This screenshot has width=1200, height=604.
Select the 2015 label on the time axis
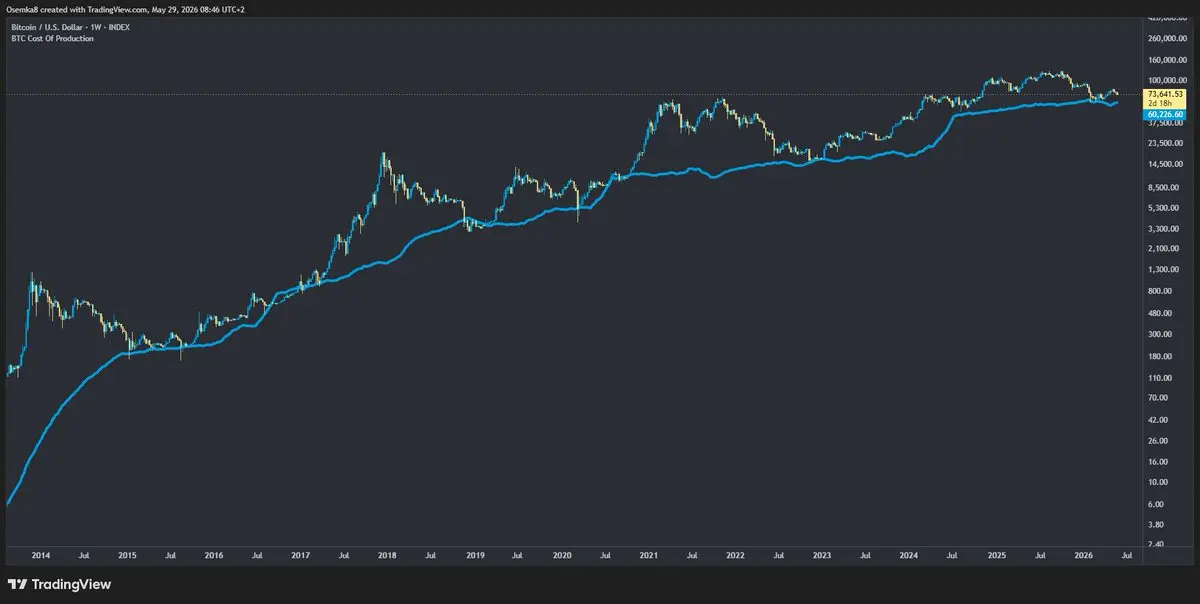[x=127, y=553]
